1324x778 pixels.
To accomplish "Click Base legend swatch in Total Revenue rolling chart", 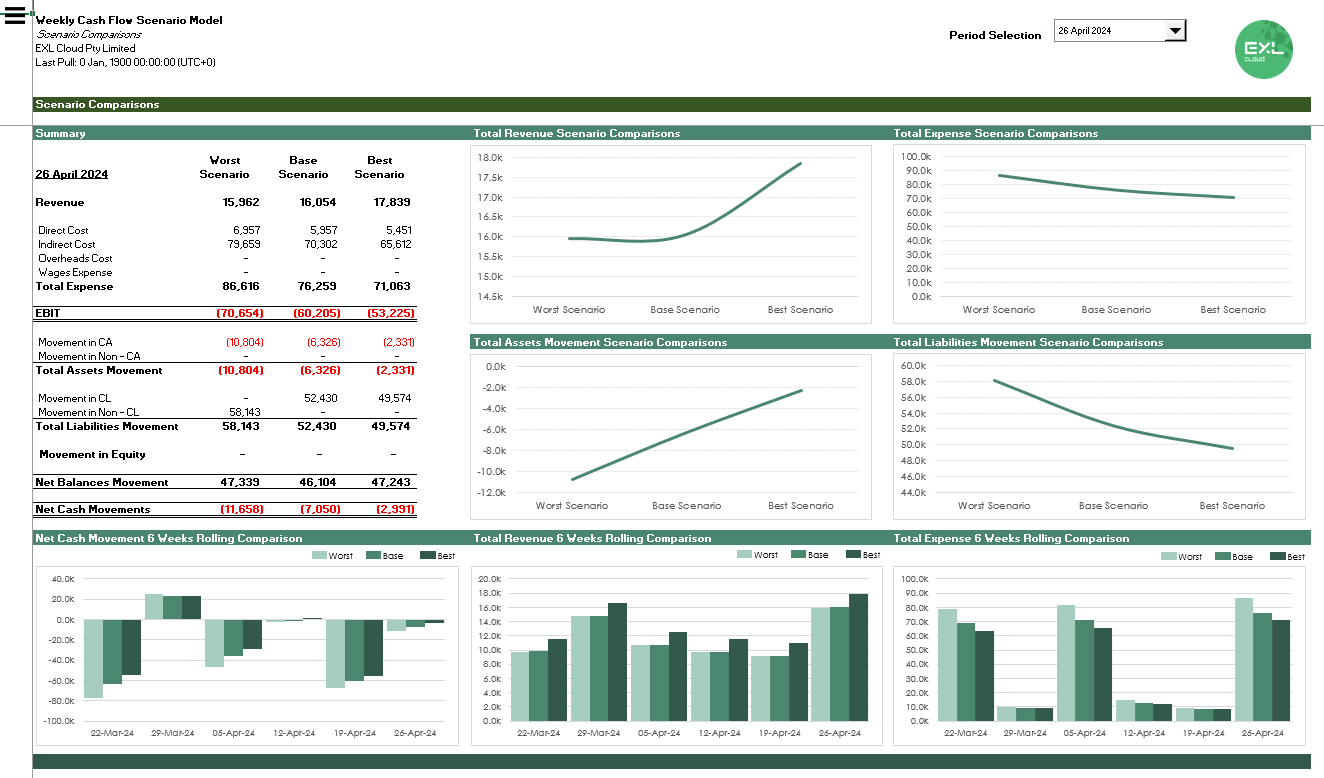I will [x=798, y=554].
